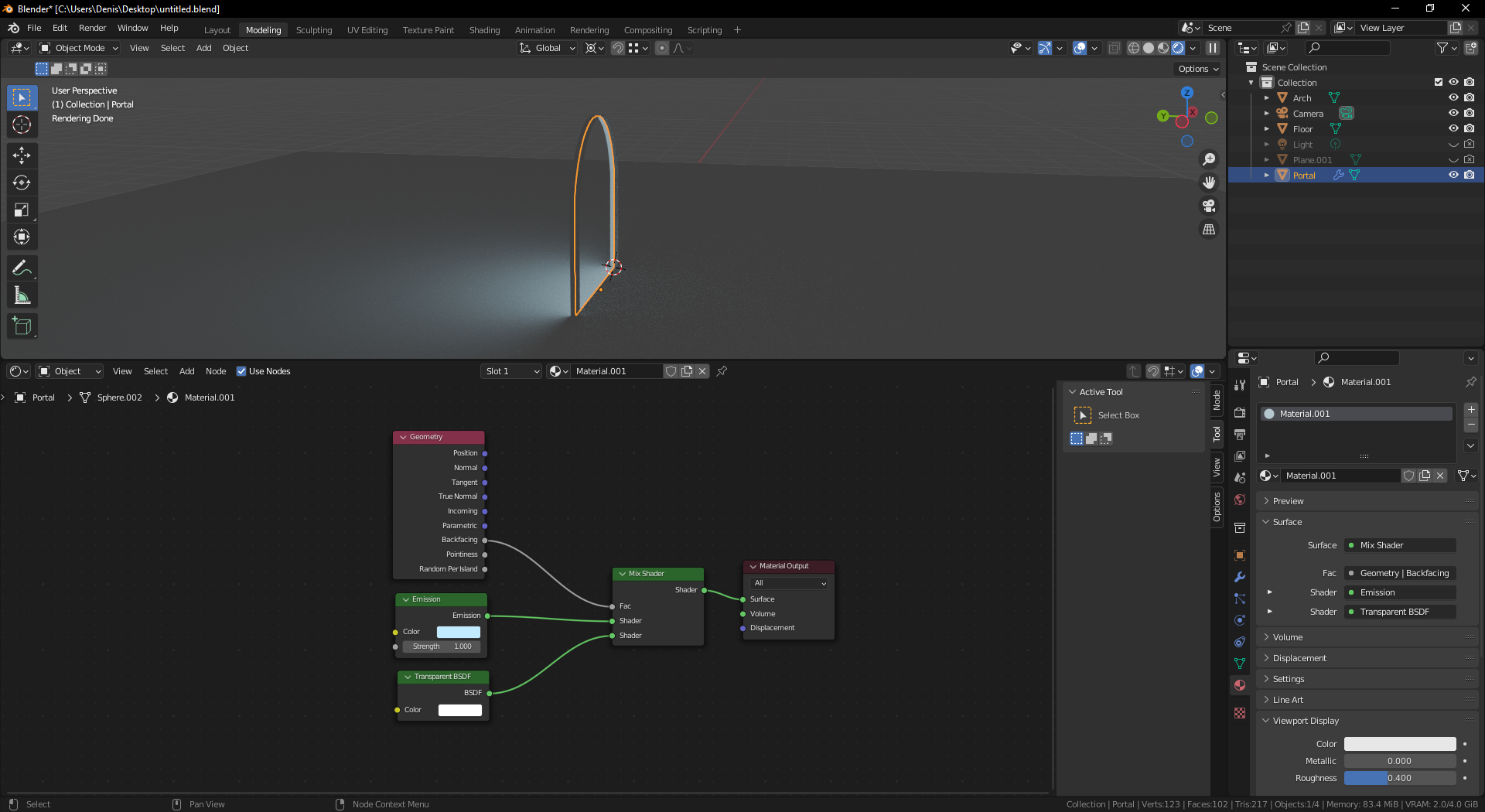
Task: Select the Measure ruler tool
Action: [x=22, y=295]
